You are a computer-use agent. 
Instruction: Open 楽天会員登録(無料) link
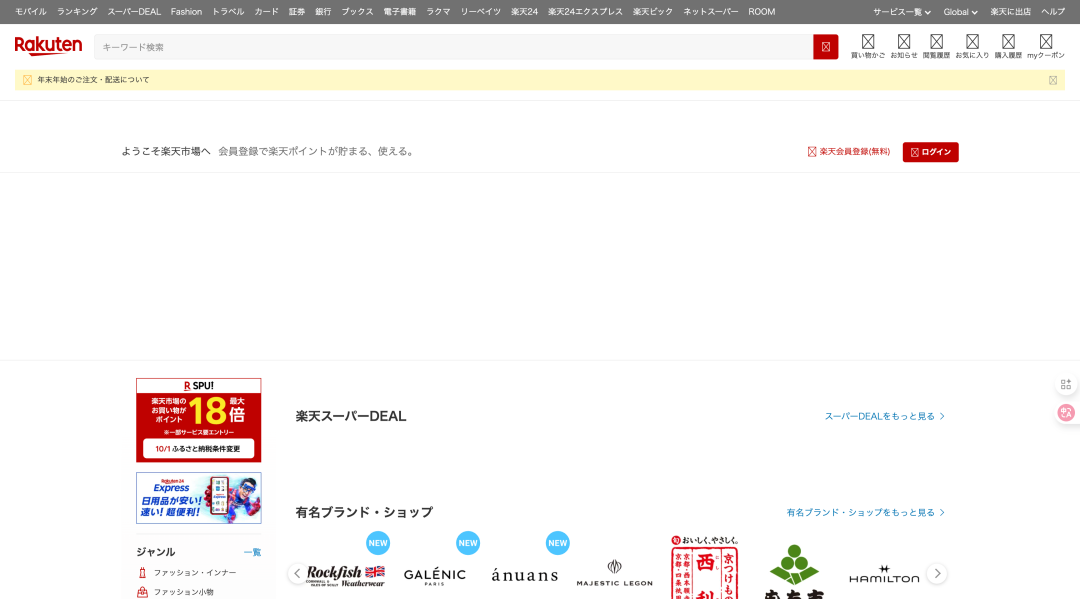point(849,151)
